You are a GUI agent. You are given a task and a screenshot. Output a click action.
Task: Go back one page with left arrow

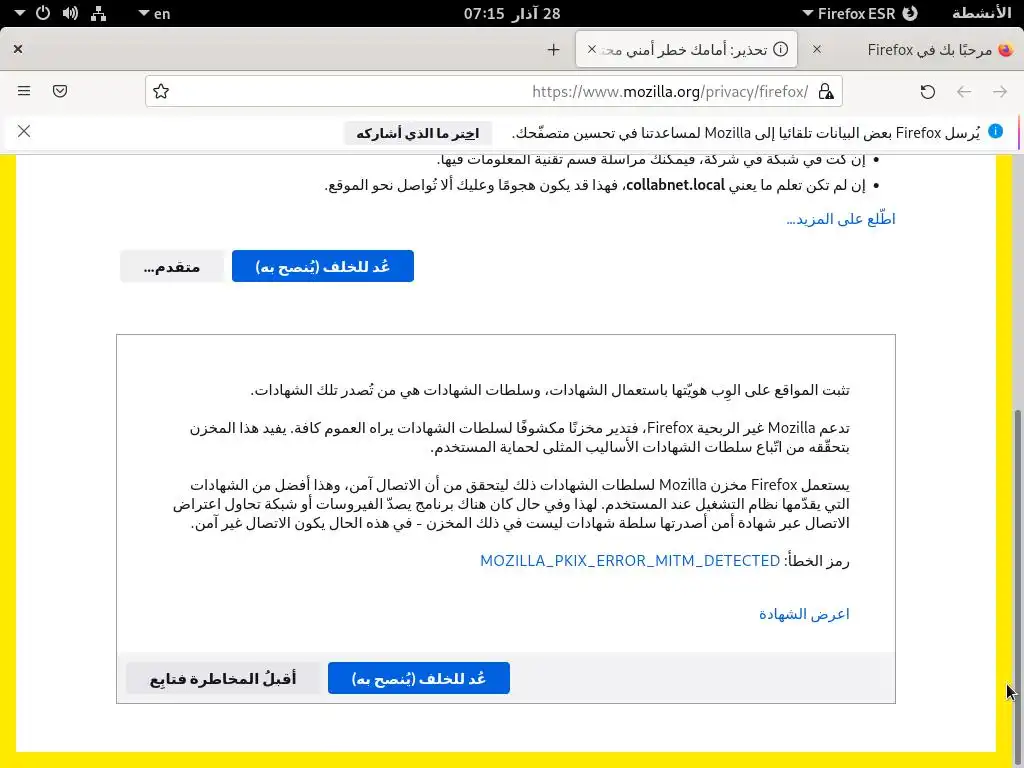coord(964,91)
